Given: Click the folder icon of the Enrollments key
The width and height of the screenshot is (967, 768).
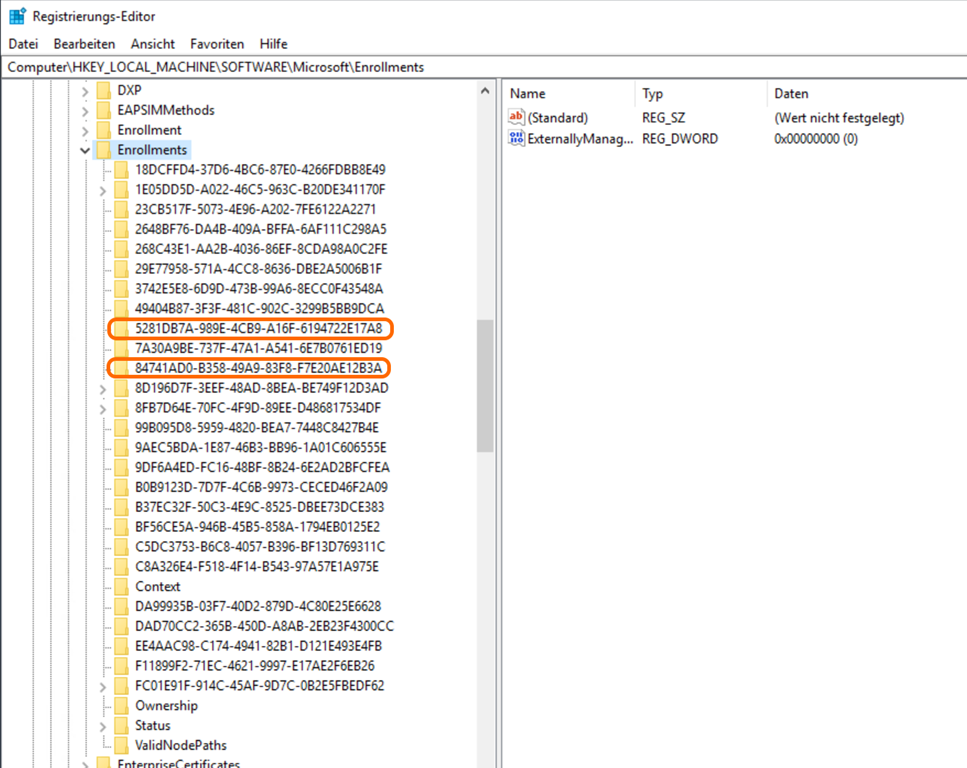Looking at the screenshot, I should coord(103,150).
